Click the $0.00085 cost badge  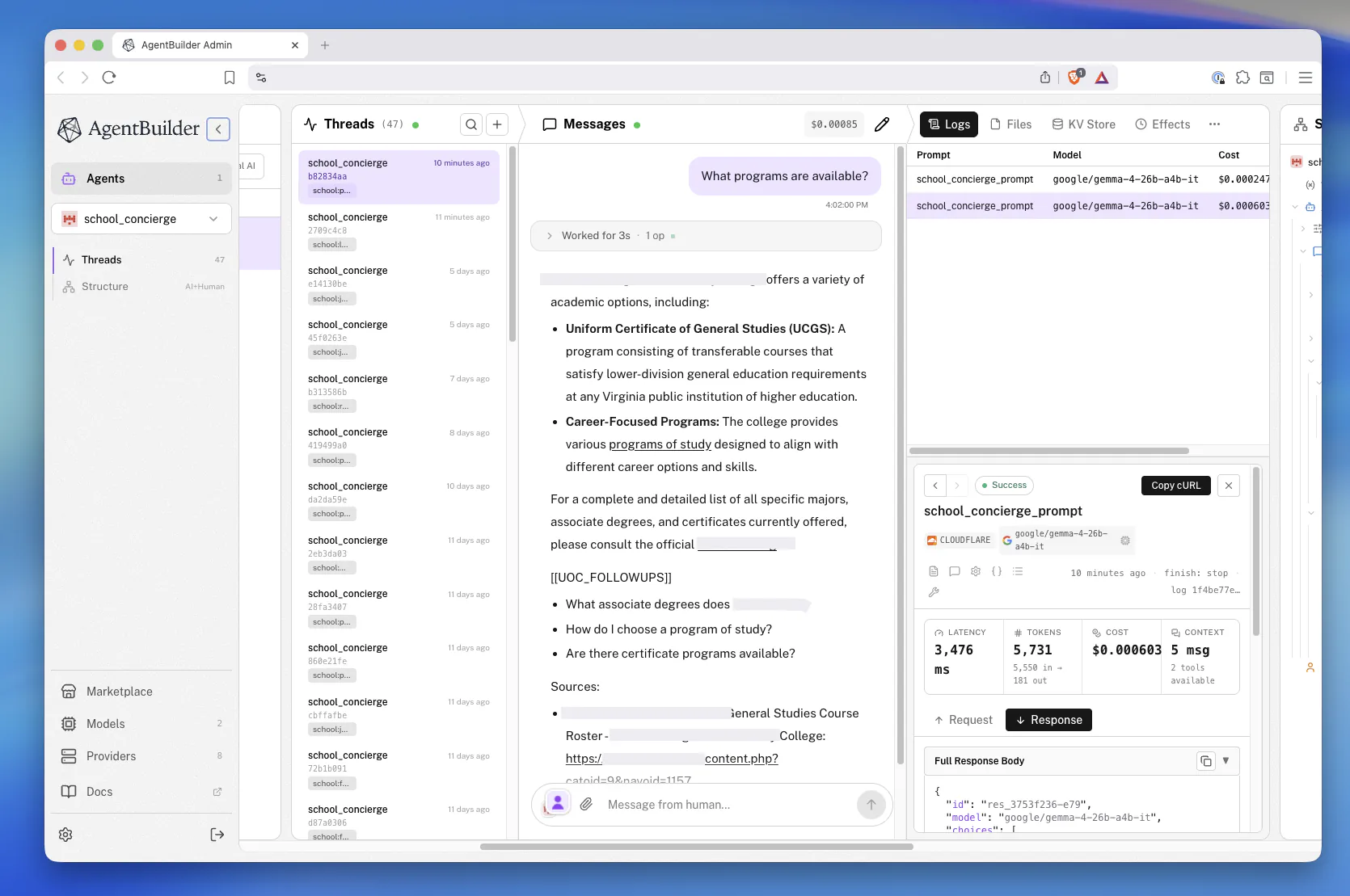[834, 124]
